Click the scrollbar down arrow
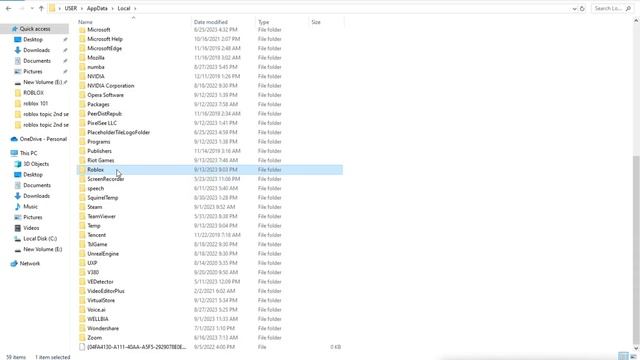 636,348
